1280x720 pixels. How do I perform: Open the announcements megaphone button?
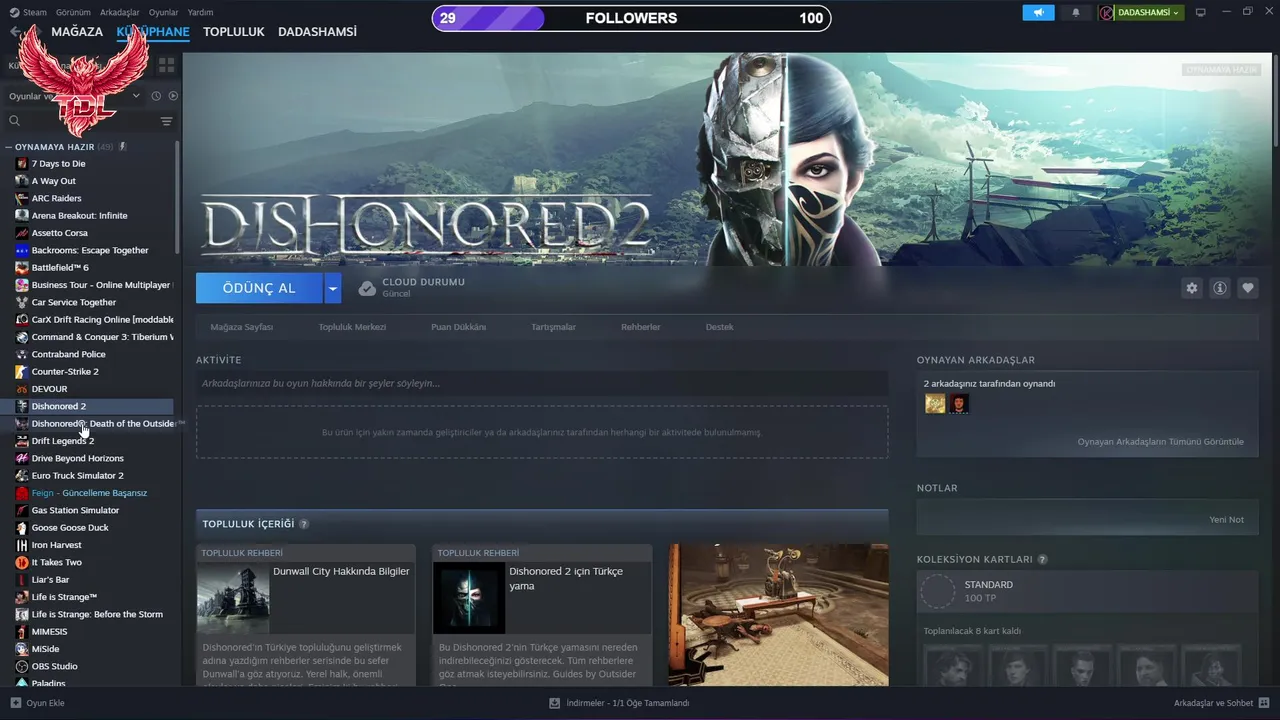click(x=1038, y=13)
